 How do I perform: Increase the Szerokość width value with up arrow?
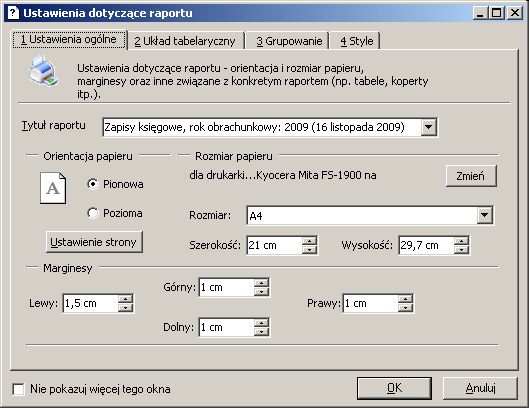pos(309,241)
